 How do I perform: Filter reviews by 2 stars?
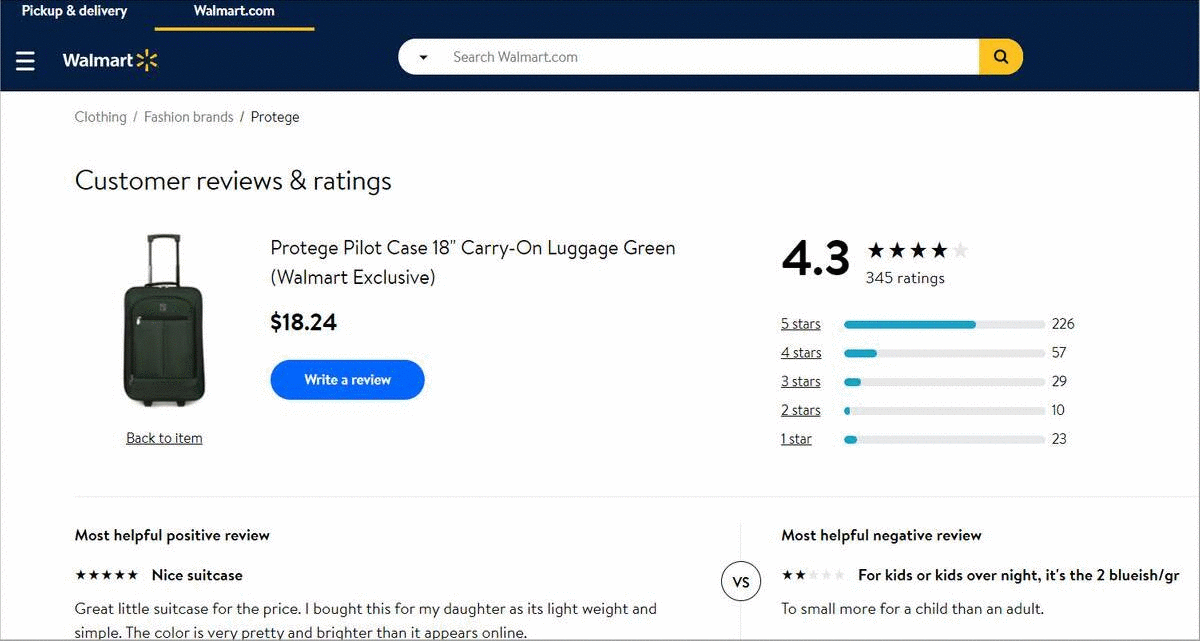pyautogui.click(x=800, y=410)
